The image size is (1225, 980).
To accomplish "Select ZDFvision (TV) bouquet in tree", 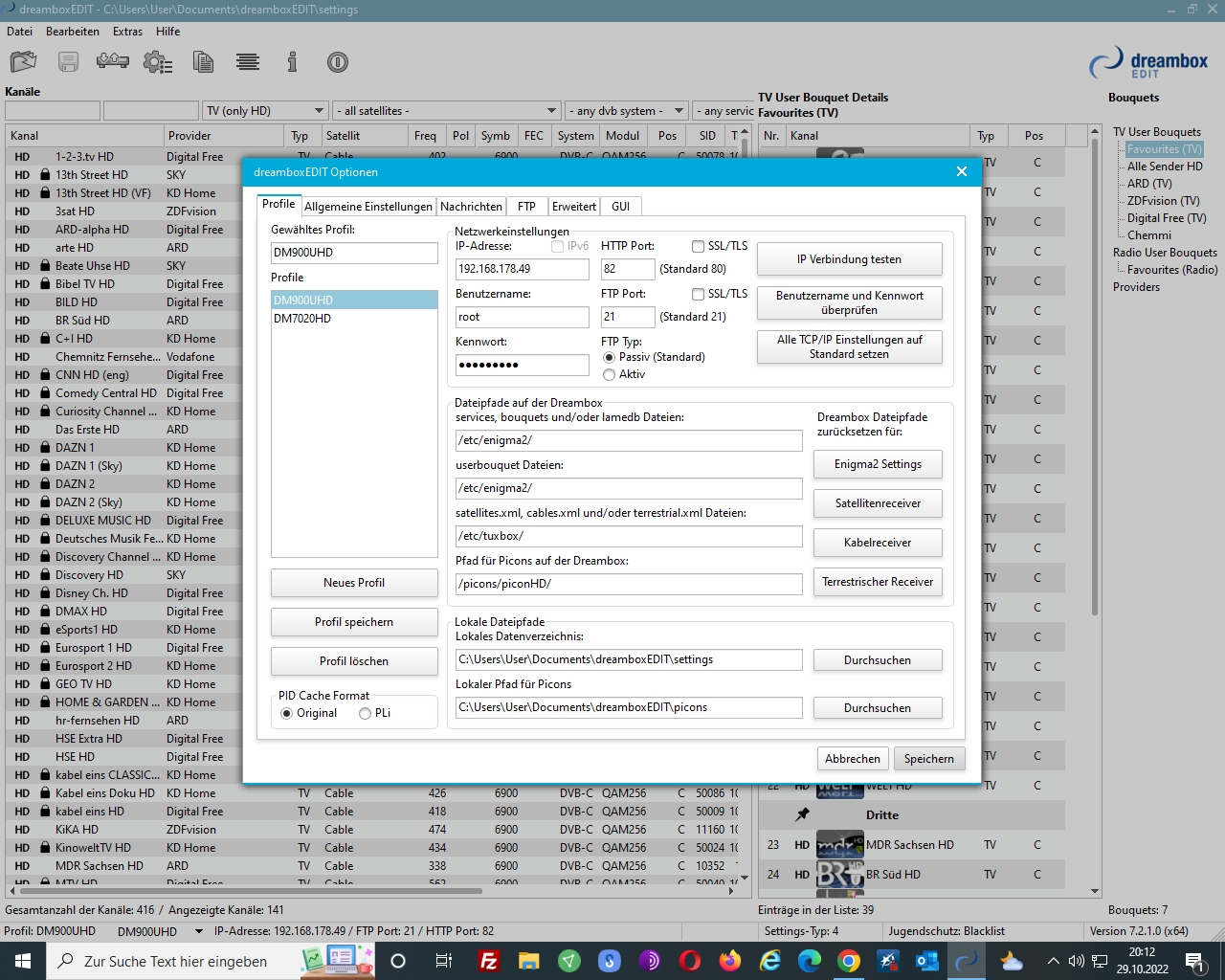I will (x=1163, y=201).
